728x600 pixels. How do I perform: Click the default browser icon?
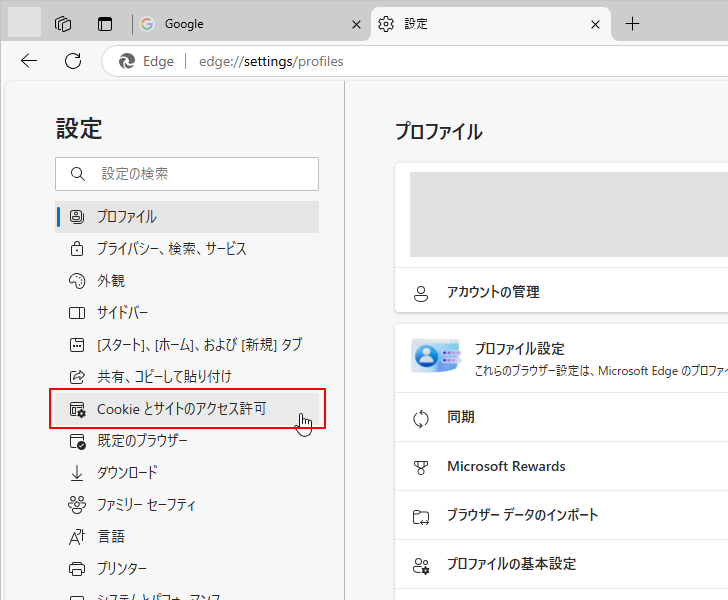pyautogui.click(x=77, y=441)
